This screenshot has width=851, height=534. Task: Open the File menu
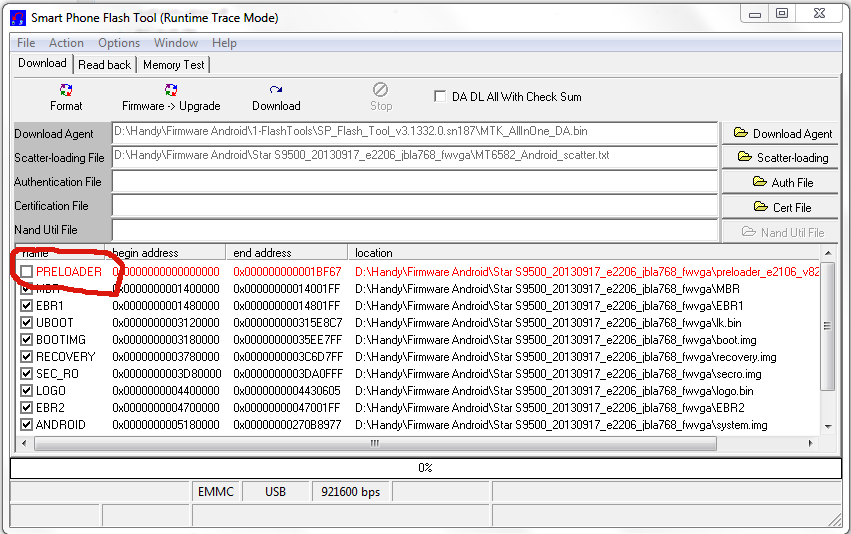[26, 43]
